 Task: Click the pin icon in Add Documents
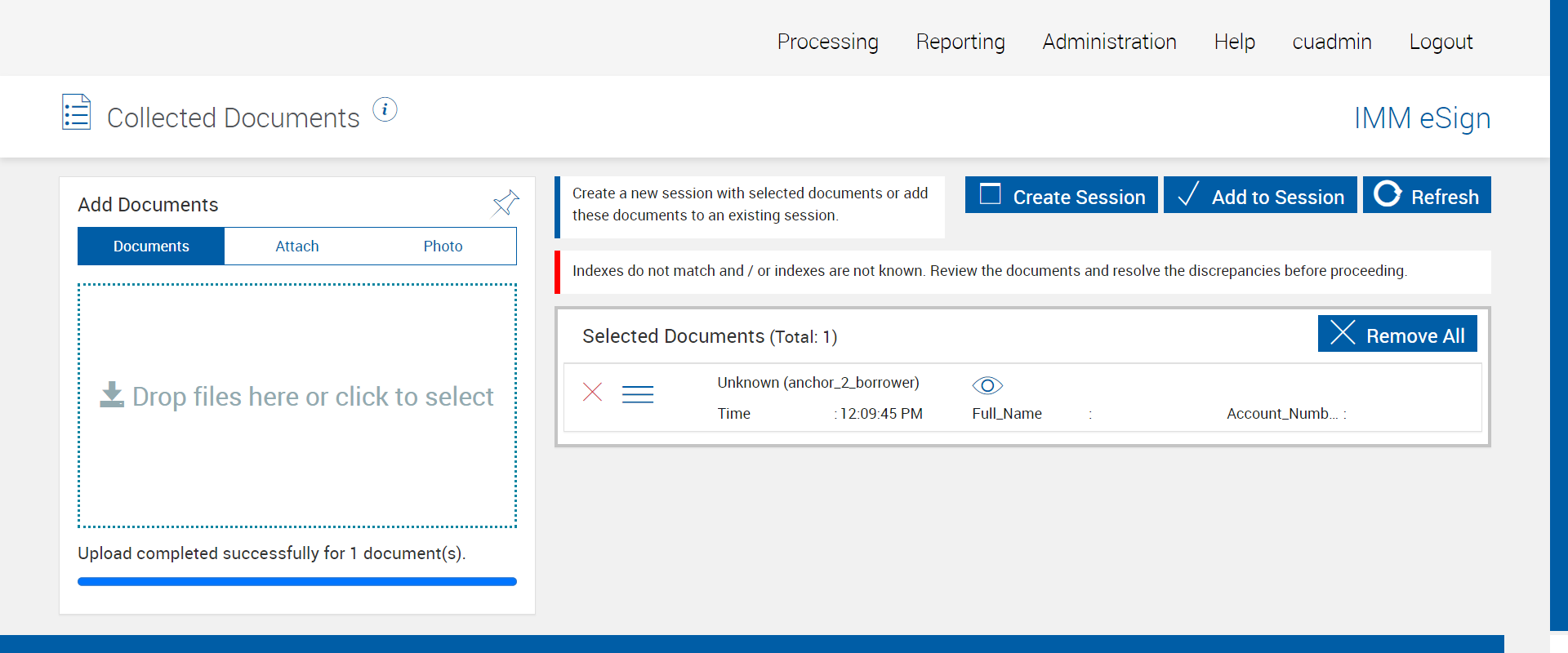coord(506,202)
